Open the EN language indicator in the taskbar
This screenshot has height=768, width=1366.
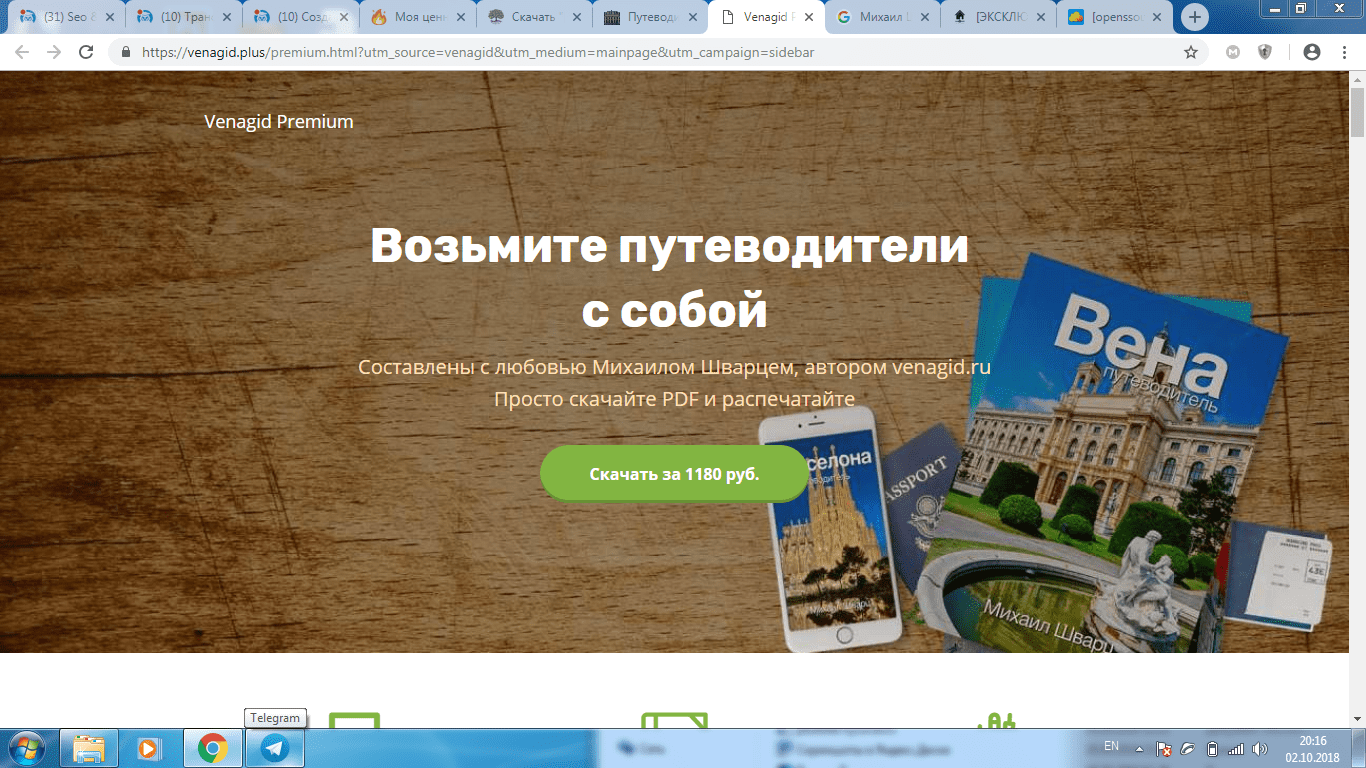[1111, 747]
